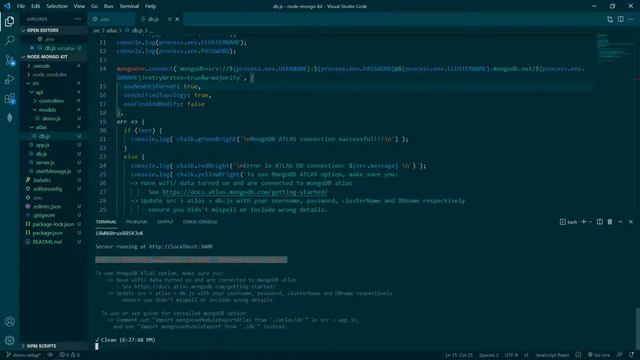
Task: Kill terminal with trash icon
Action: point(610,222)
